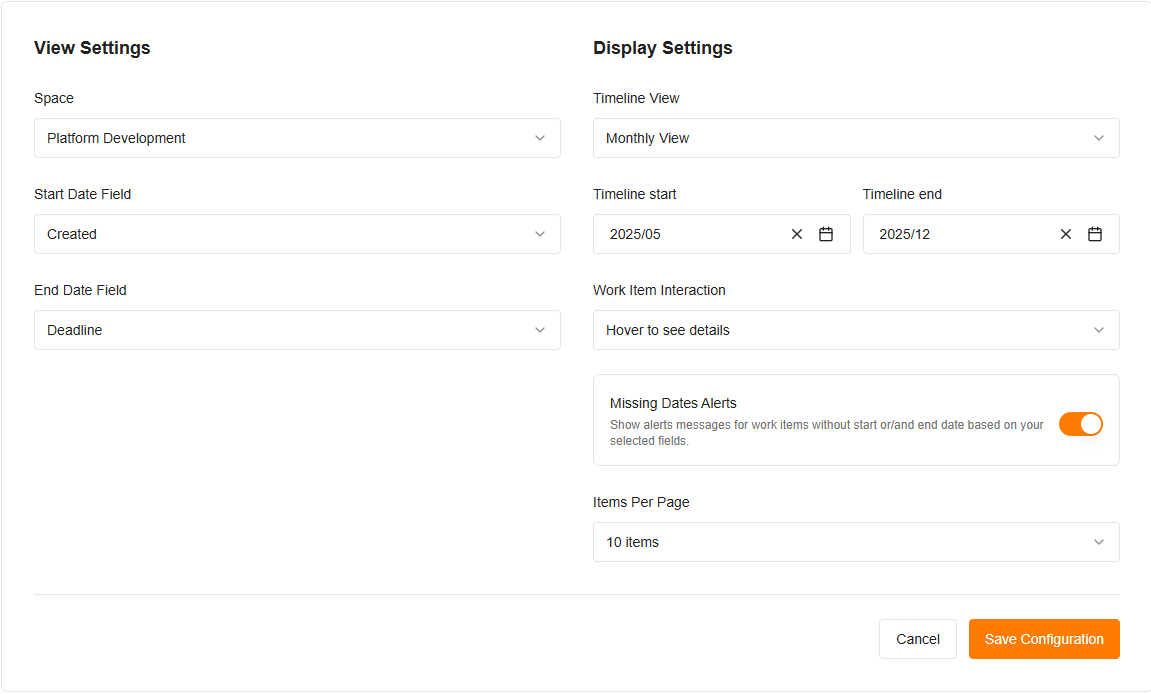1151x694 pixels.
Task: Open the Items Per Page dropdown
Action: (x=856, y=541)
